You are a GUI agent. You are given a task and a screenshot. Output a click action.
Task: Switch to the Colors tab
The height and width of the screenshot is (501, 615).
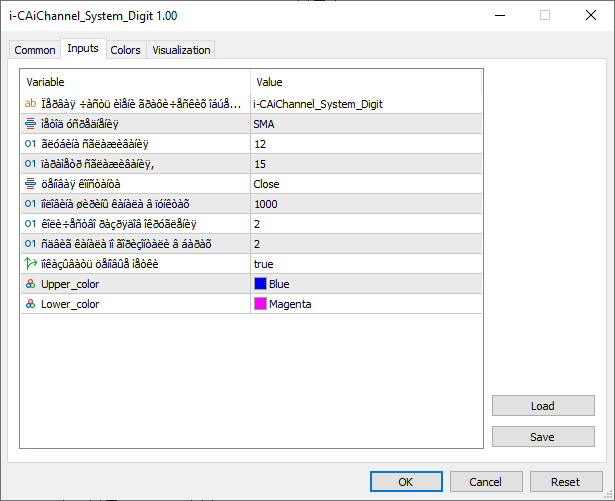click(125, 50)
